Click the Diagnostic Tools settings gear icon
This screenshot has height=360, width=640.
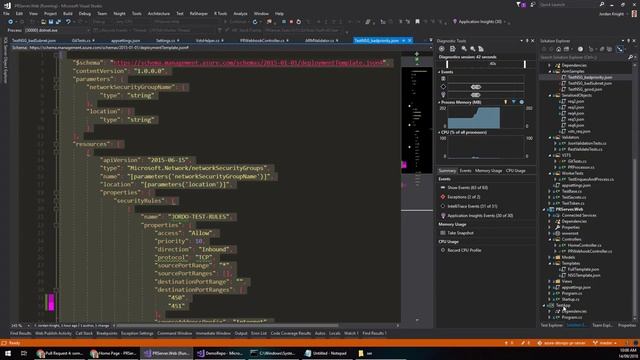[442, 49]
